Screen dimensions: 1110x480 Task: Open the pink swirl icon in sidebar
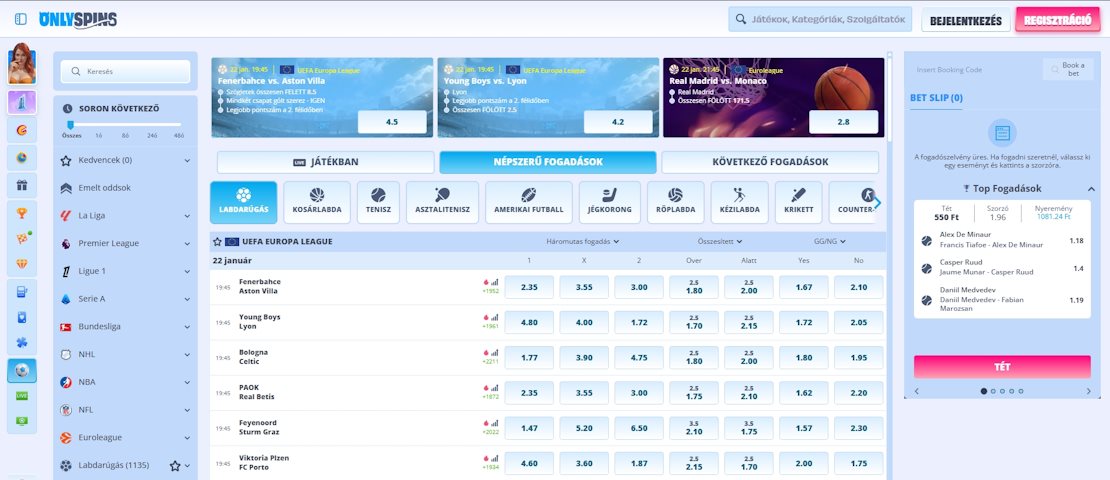tap(22, 130)
